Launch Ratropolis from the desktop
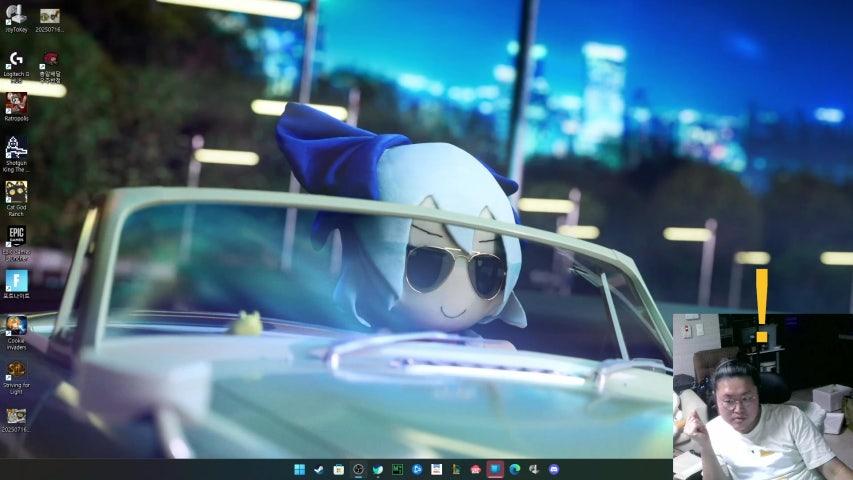 (x=16, y=107)
